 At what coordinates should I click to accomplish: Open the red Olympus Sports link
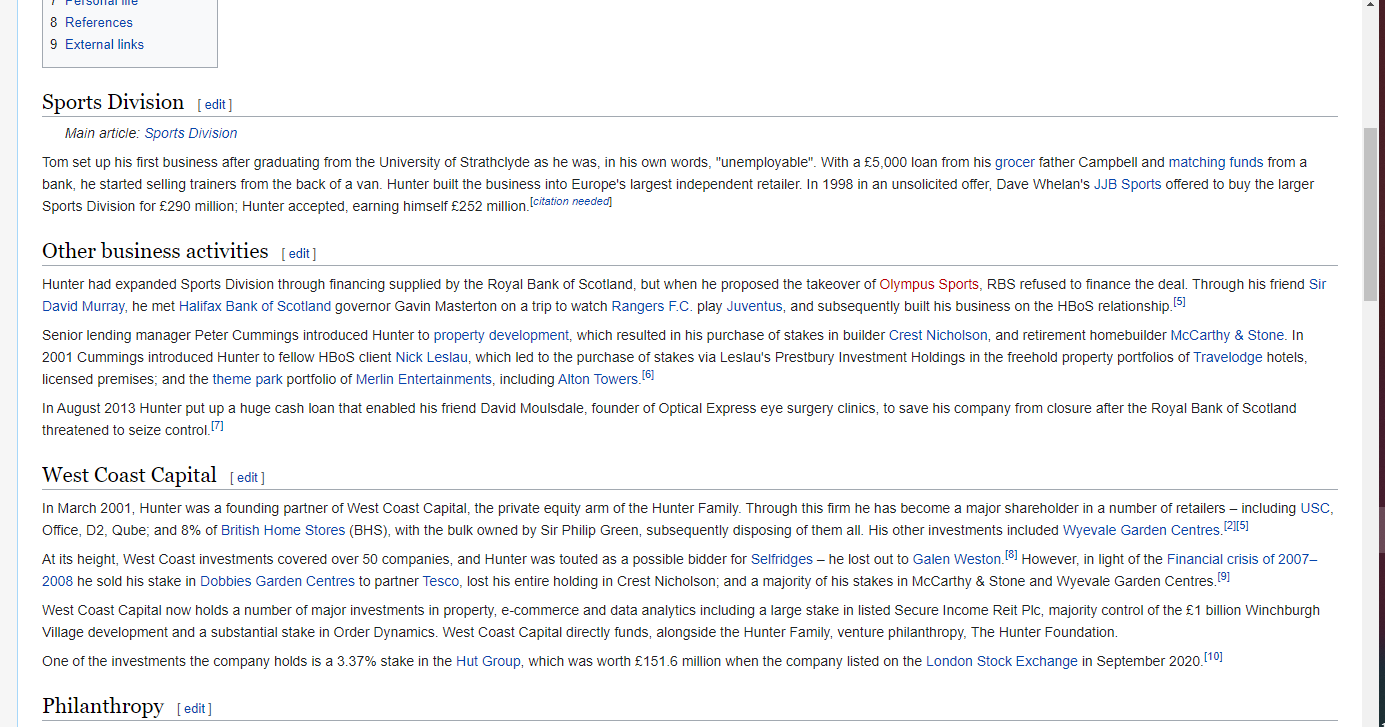click(929, 284)
